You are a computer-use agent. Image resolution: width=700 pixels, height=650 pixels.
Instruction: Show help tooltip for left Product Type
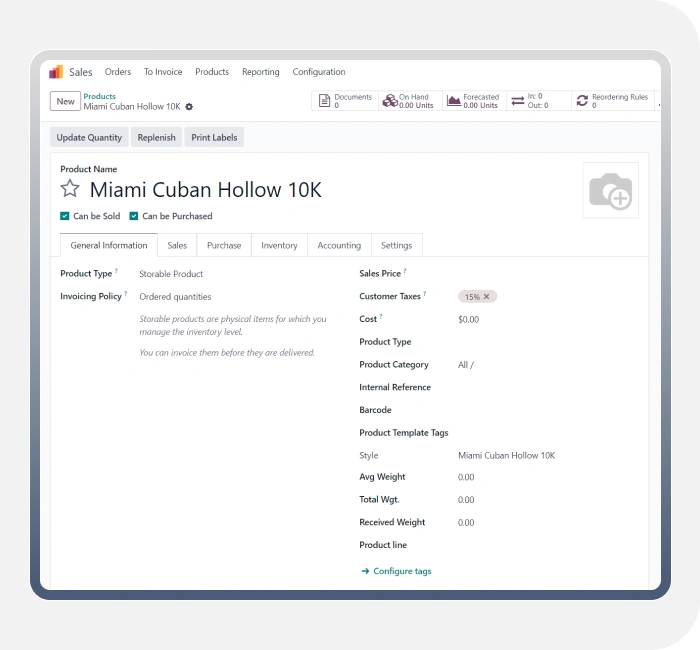coord(116,271)
